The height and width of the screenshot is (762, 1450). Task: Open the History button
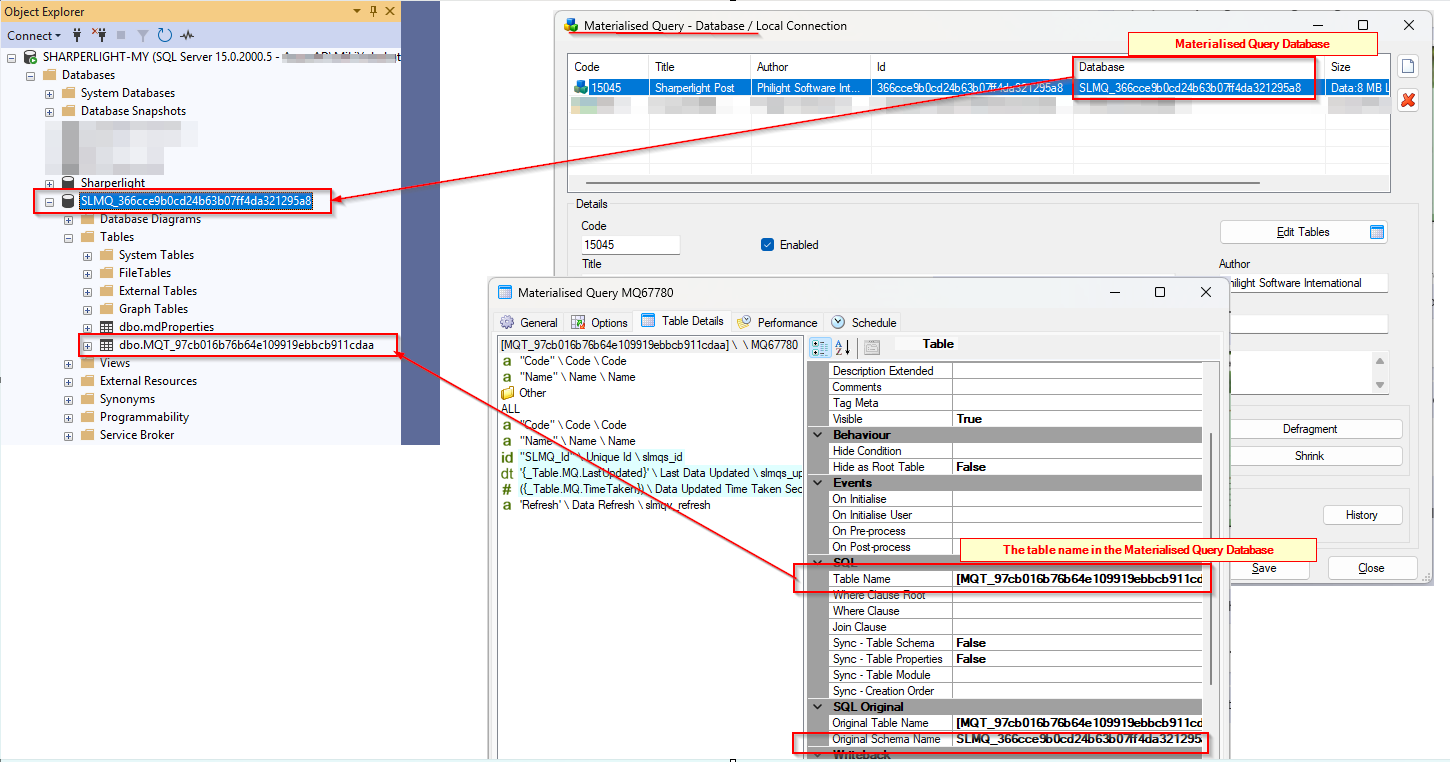pos(1361,515)
